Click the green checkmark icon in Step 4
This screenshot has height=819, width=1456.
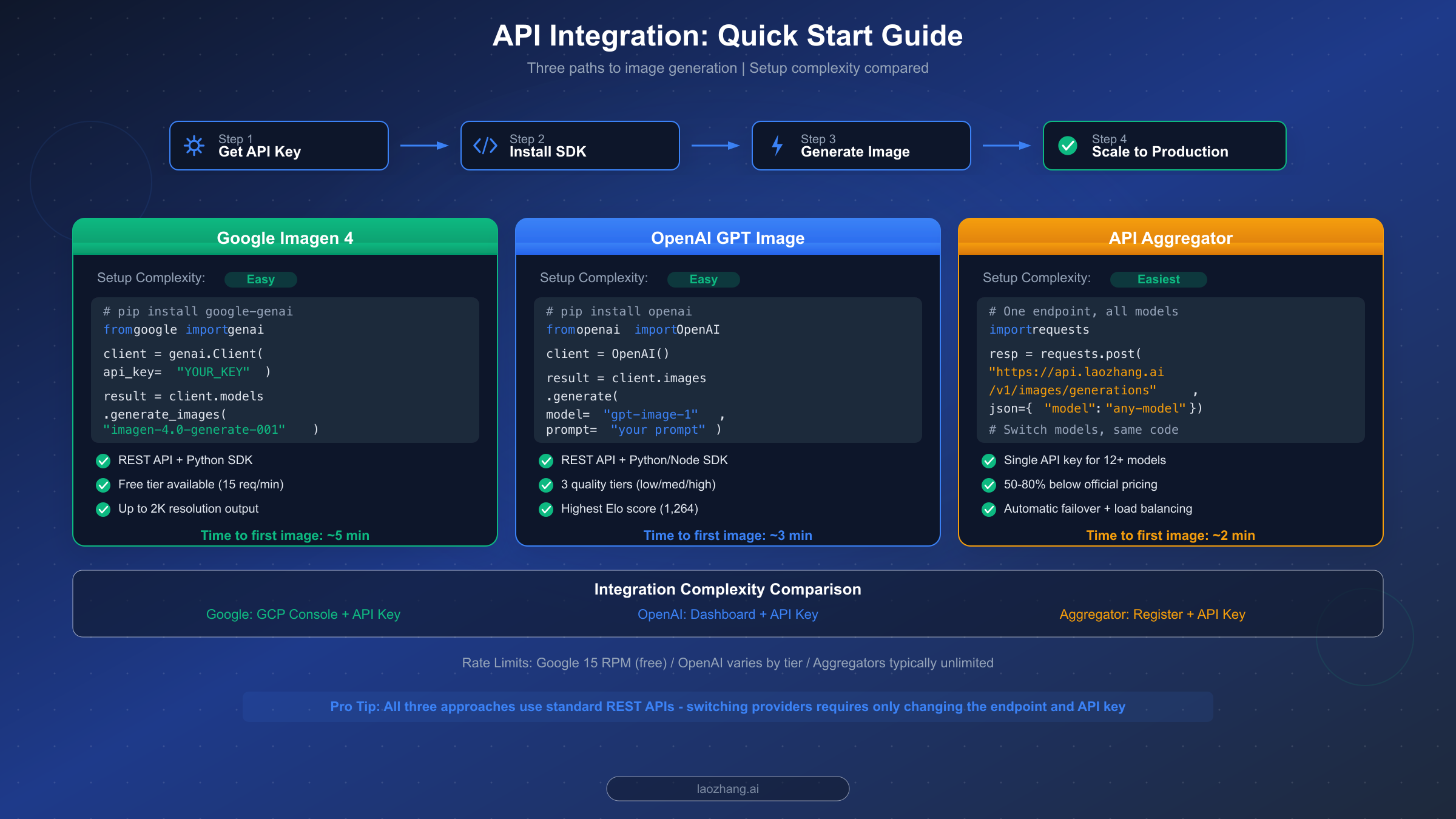click(x=1068, y=146)
